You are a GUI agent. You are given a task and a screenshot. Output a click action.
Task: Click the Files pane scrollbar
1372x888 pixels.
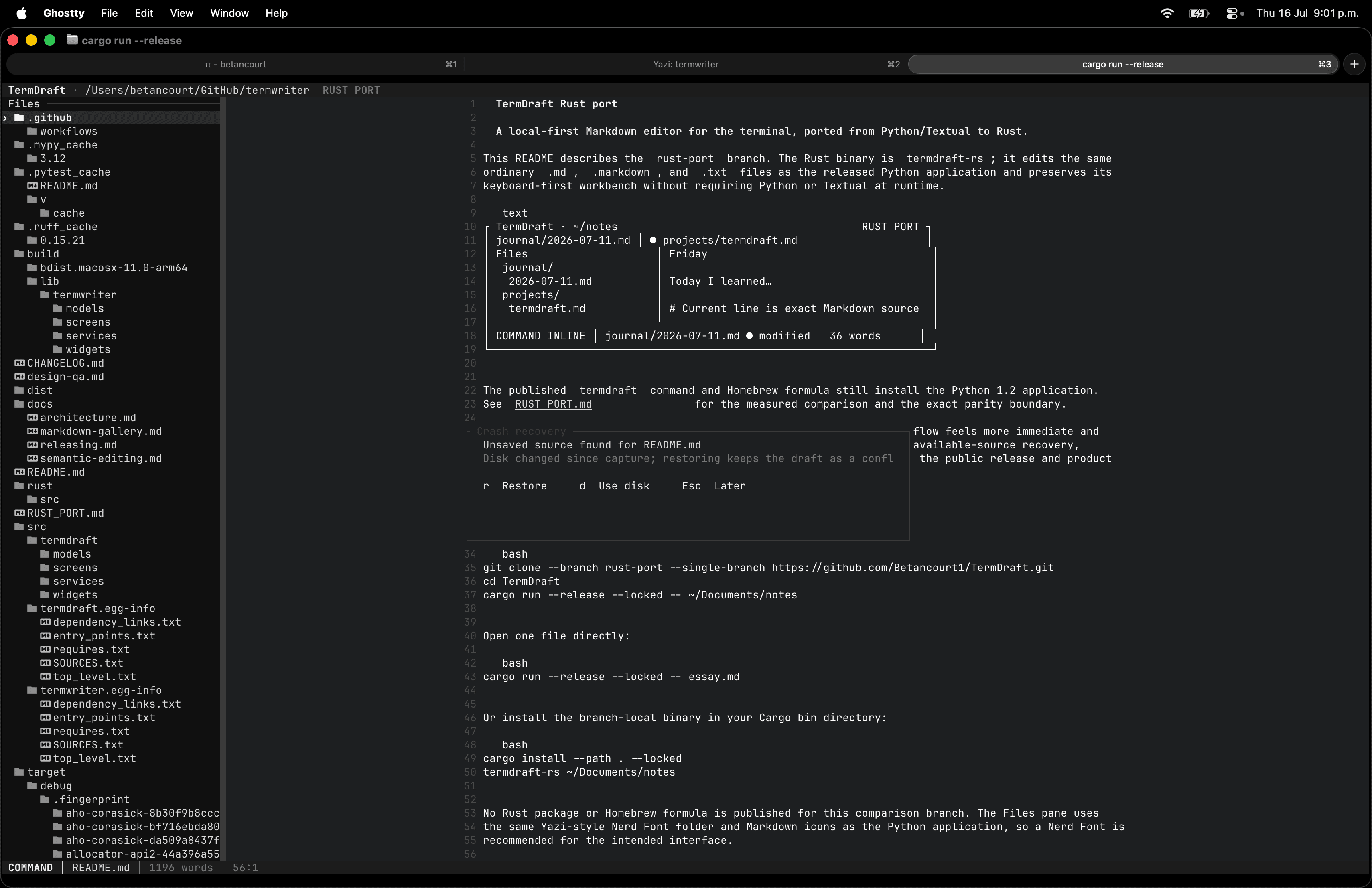click(223, 478)
